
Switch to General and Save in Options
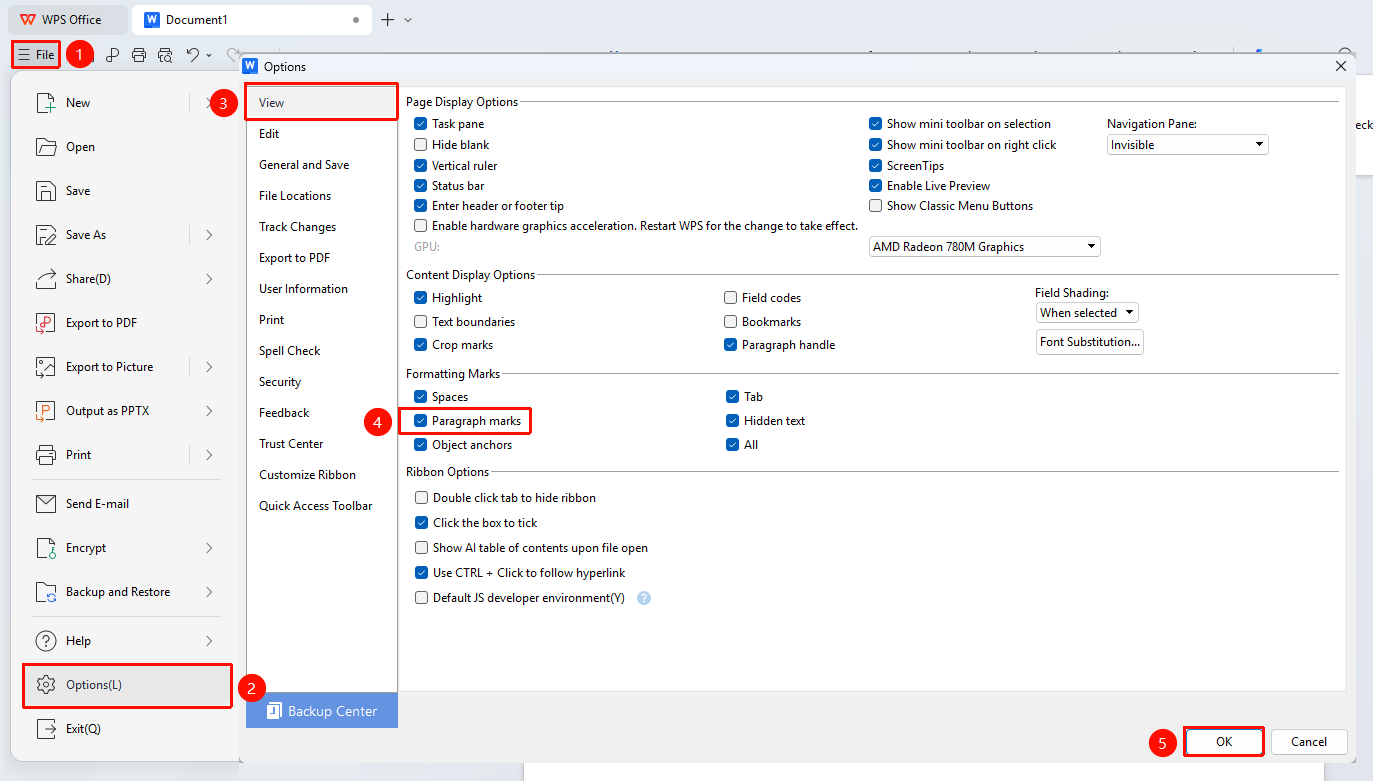click(322, 165)
